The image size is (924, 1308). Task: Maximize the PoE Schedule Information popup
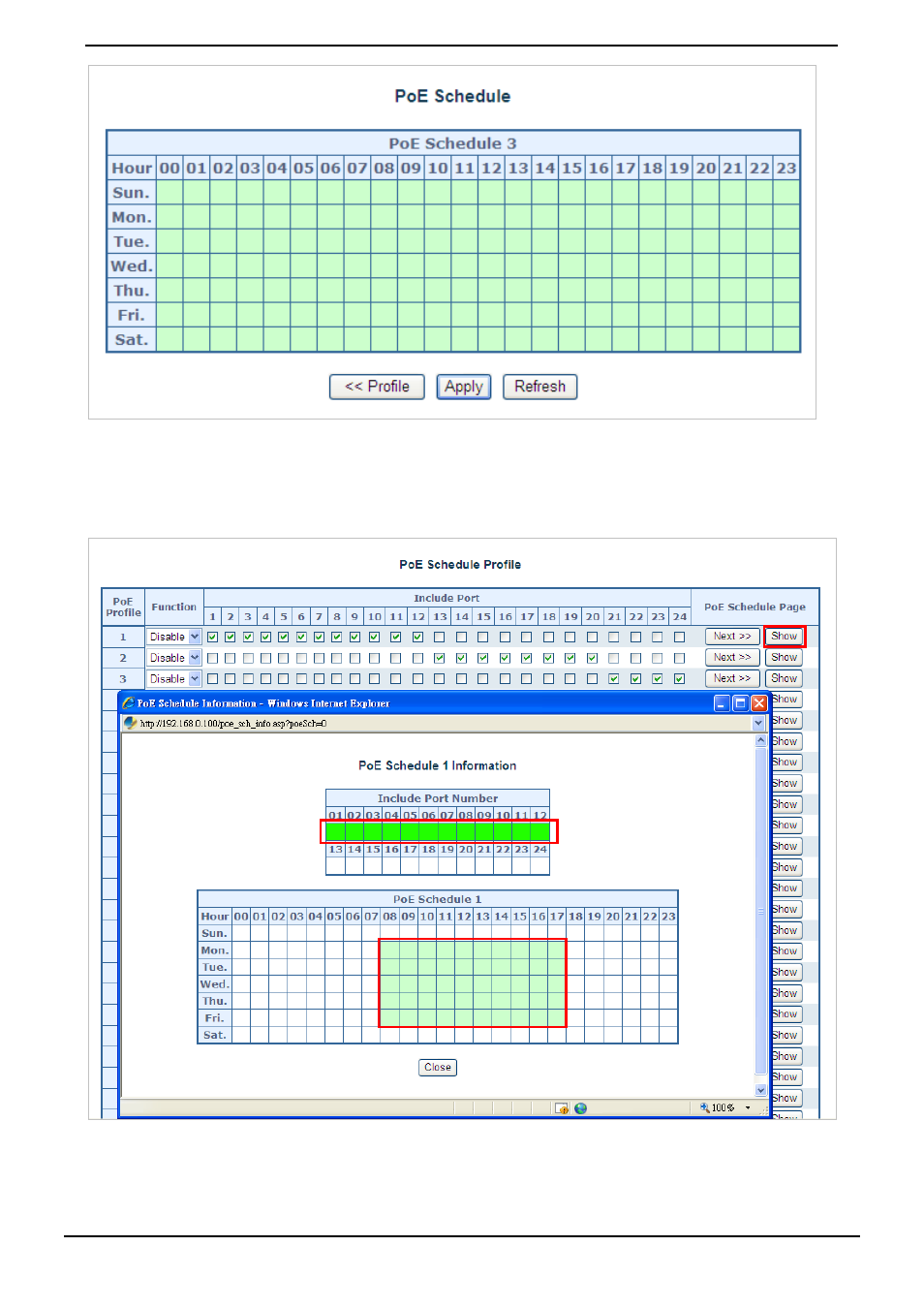point(741,703)
